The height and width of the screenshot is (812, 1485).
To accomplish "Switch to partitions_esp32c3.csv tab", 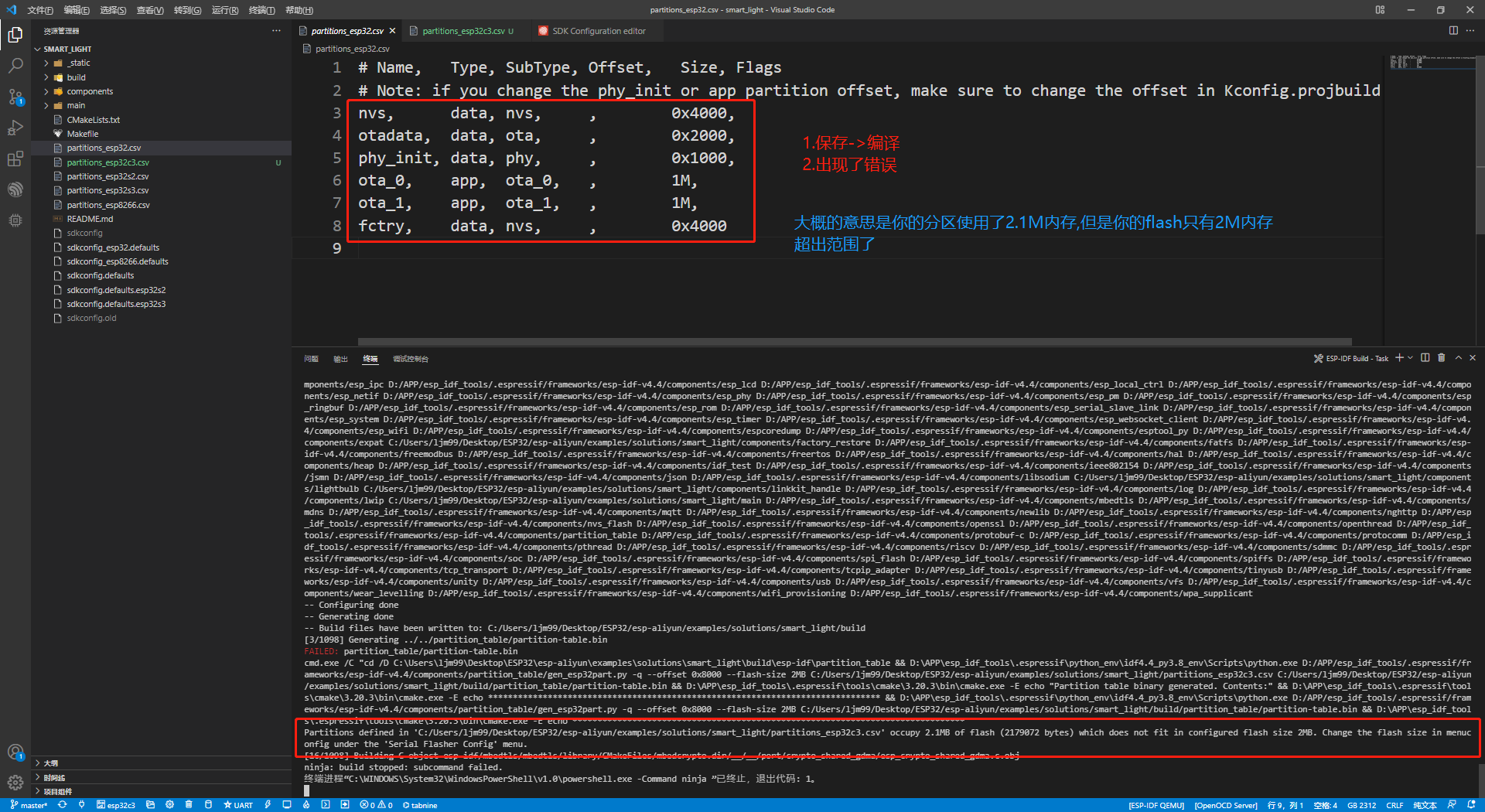I will click(x=463, y=31).
